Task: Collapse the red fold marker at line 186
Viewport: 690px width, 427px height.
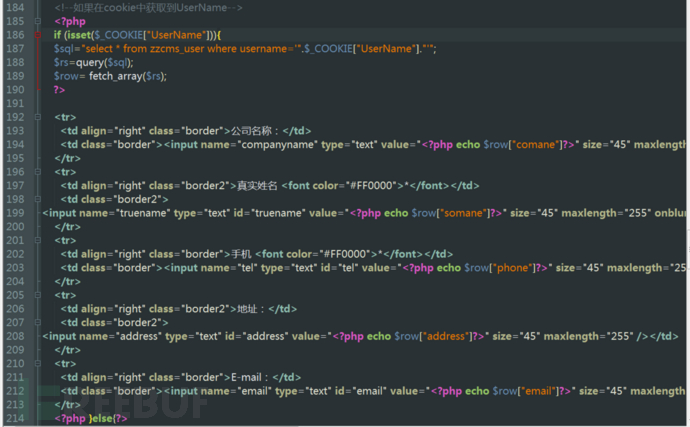Action: [x=38, y=35]
